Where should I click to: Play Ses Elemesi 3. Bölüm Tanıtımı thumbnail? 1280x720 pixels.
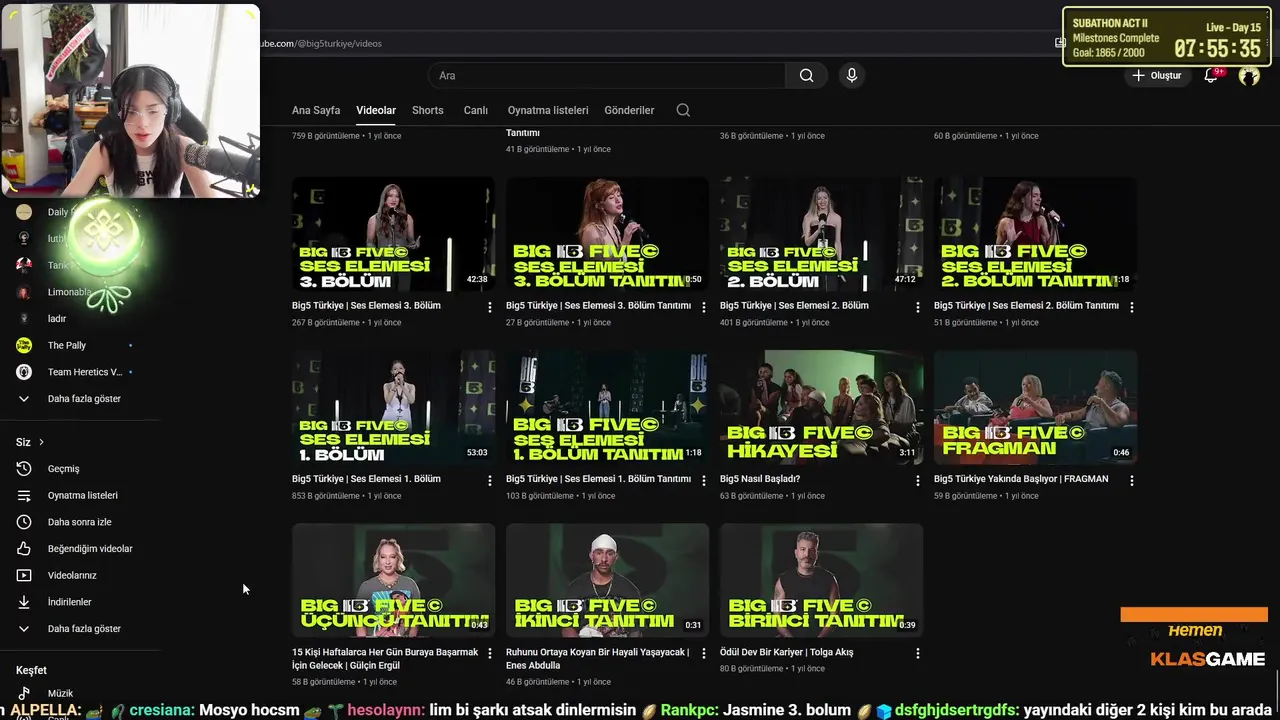pos(607,234)
